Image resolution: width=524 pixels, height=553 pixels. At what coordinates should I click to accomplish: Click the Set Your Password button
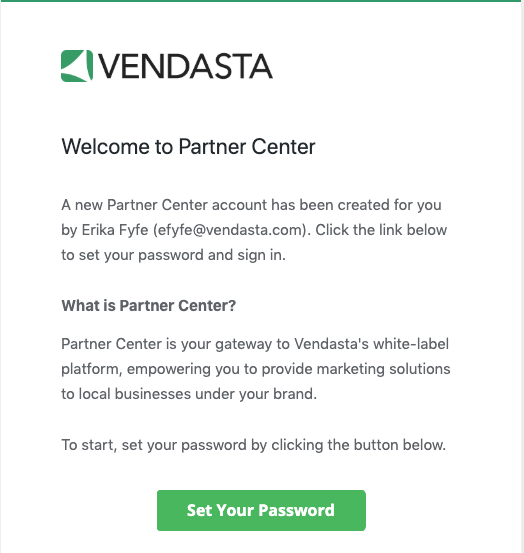click(261, 510)
